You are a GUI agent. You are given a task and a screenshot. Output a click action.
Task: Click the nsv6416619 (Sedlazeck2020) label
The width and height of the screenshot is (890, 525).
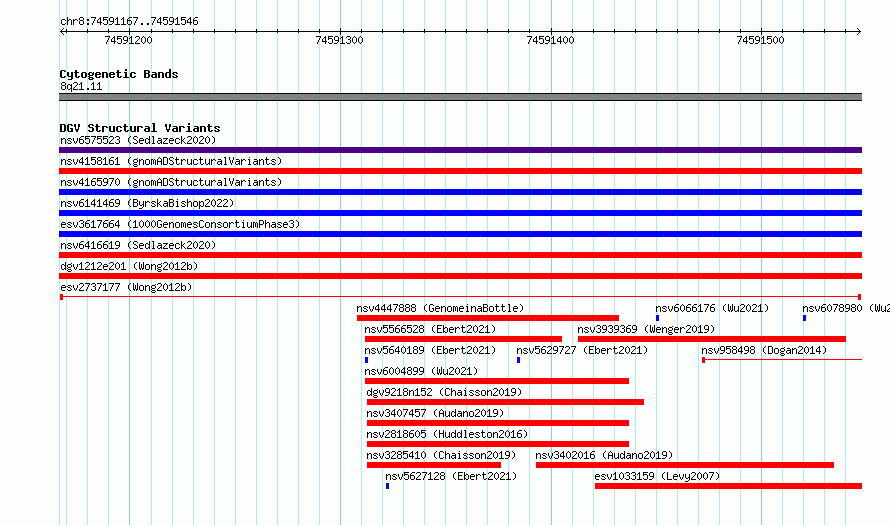click(138, 245)
